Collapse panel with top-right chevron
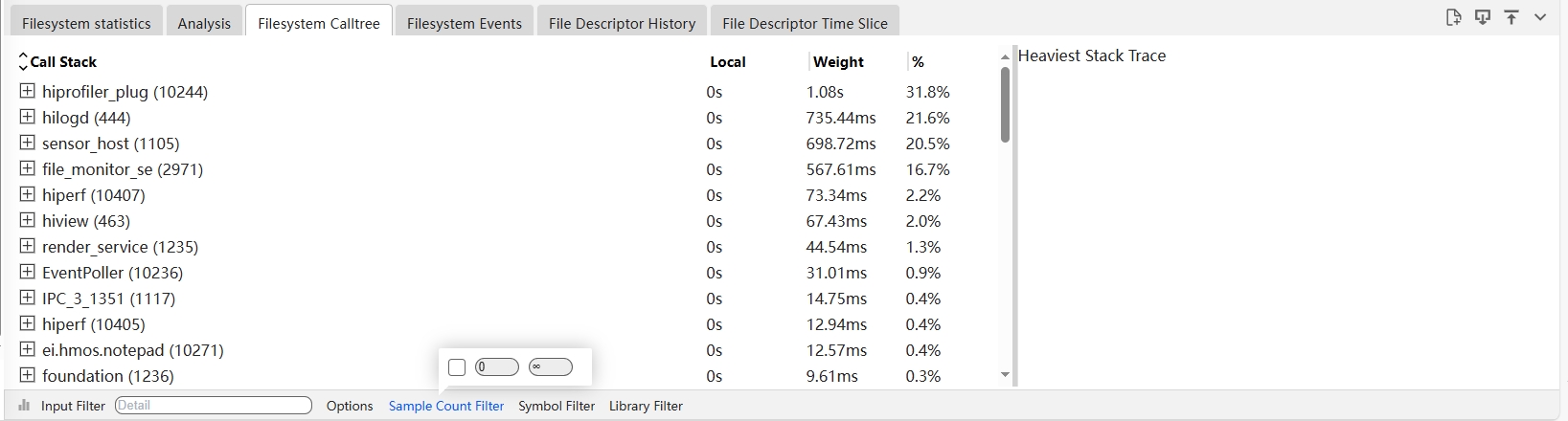 (x=1540, y=17)
